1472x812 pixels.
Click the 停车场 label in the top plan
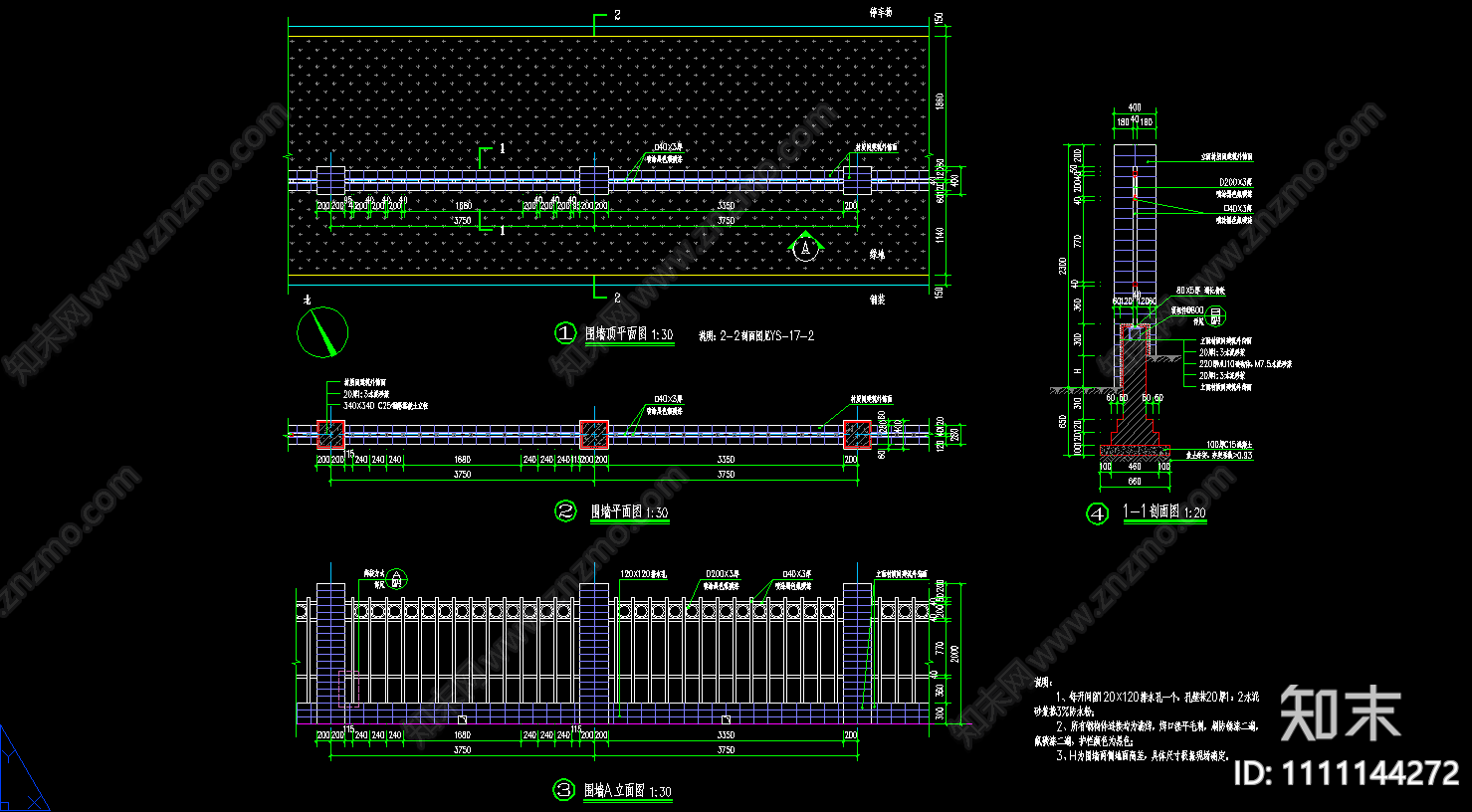pyautogui.click(x=880, y=13)
